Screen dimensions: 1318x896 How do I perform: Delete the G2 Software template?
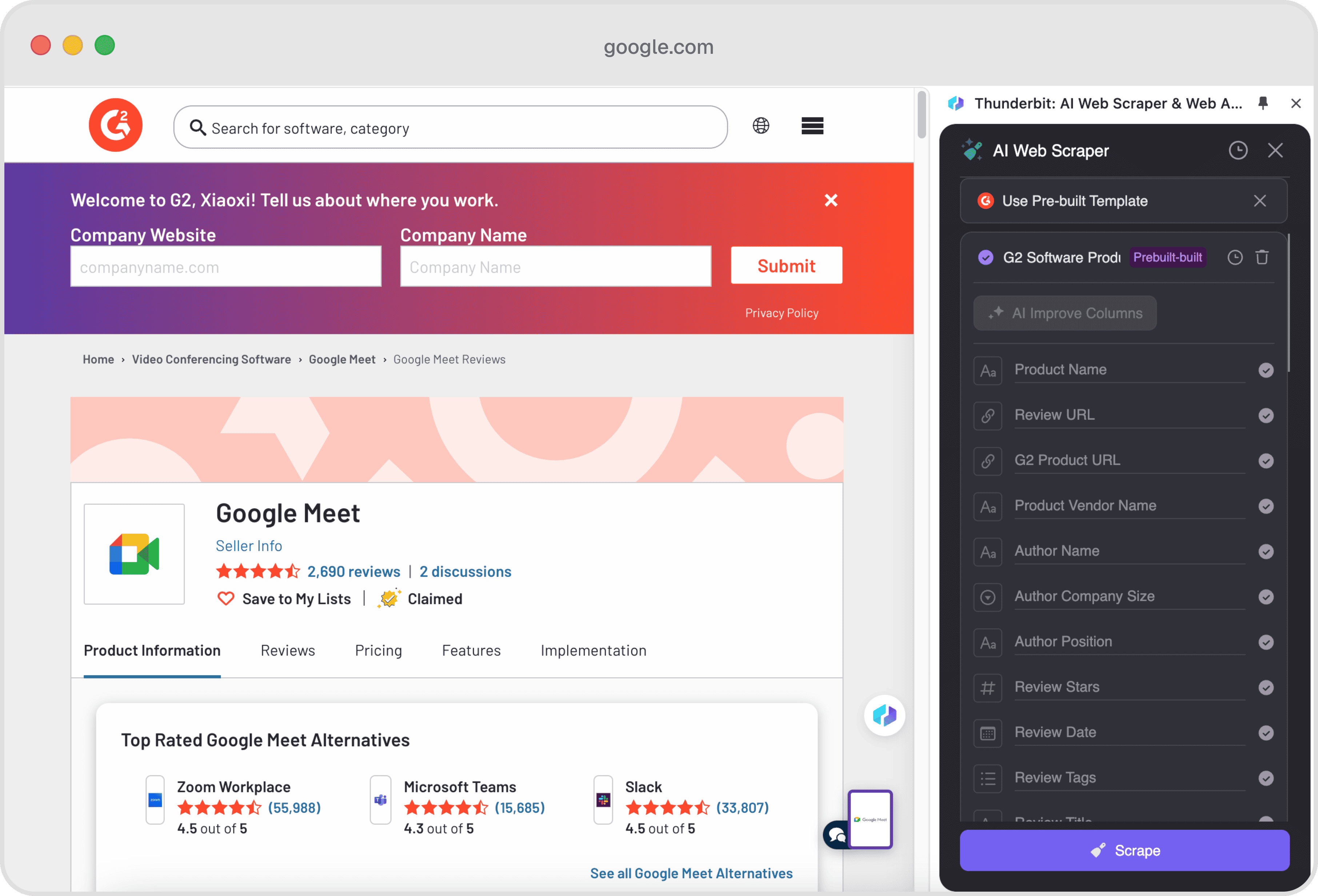pyautogui.click(x=1262, y=257)
